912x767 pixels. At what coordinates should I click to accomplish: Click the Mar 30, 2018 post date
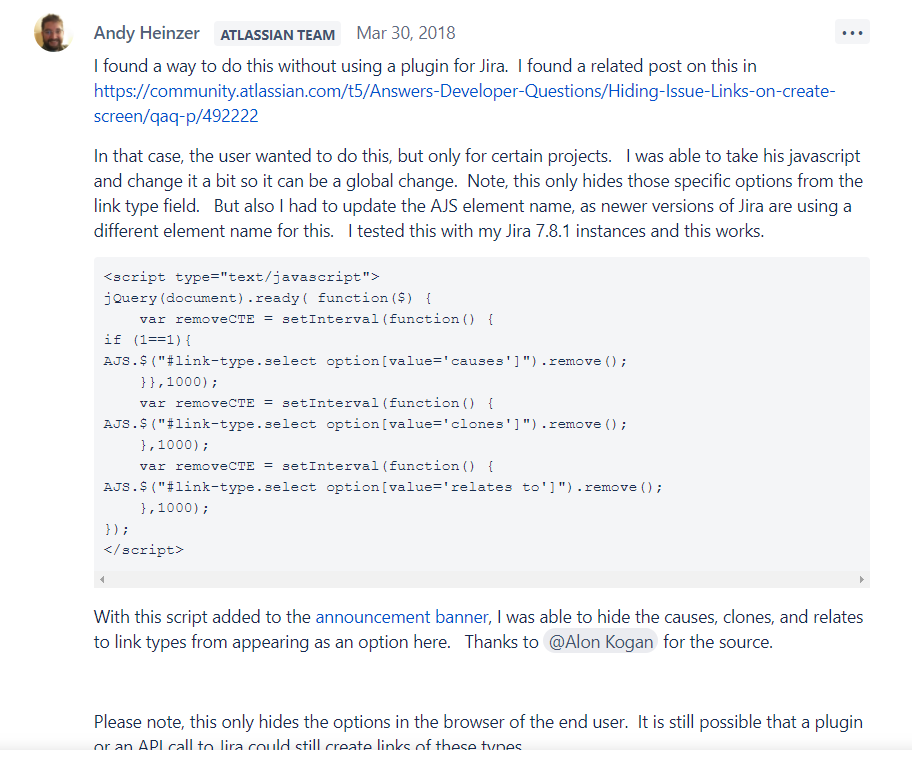point(405,33)
